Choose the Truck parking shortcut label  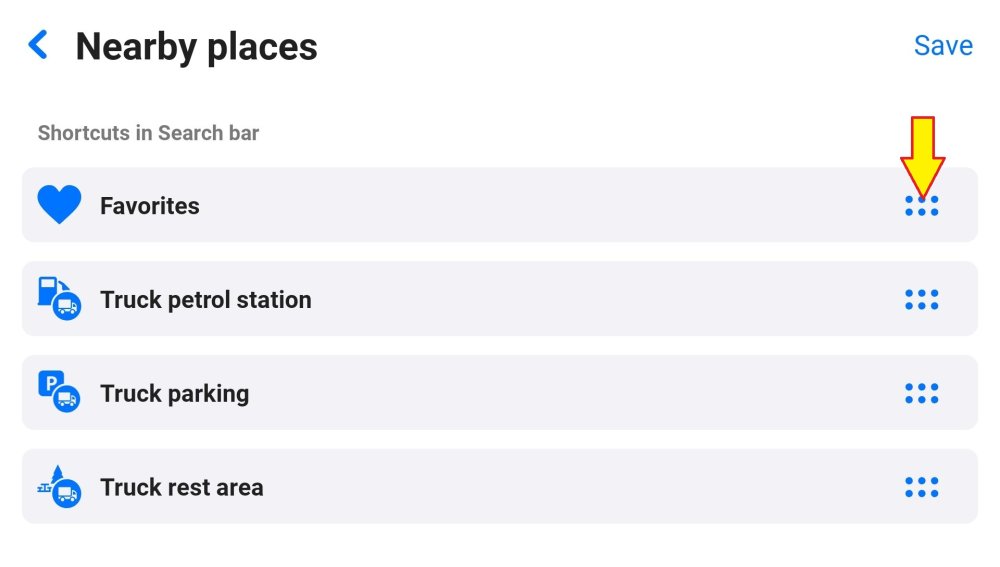click(x=174, y=394)
